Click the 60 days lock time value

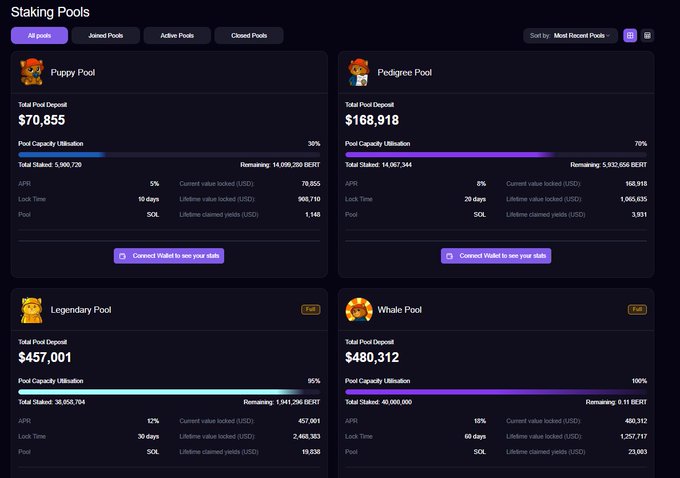pyautogui.click(x=475, y=436)
